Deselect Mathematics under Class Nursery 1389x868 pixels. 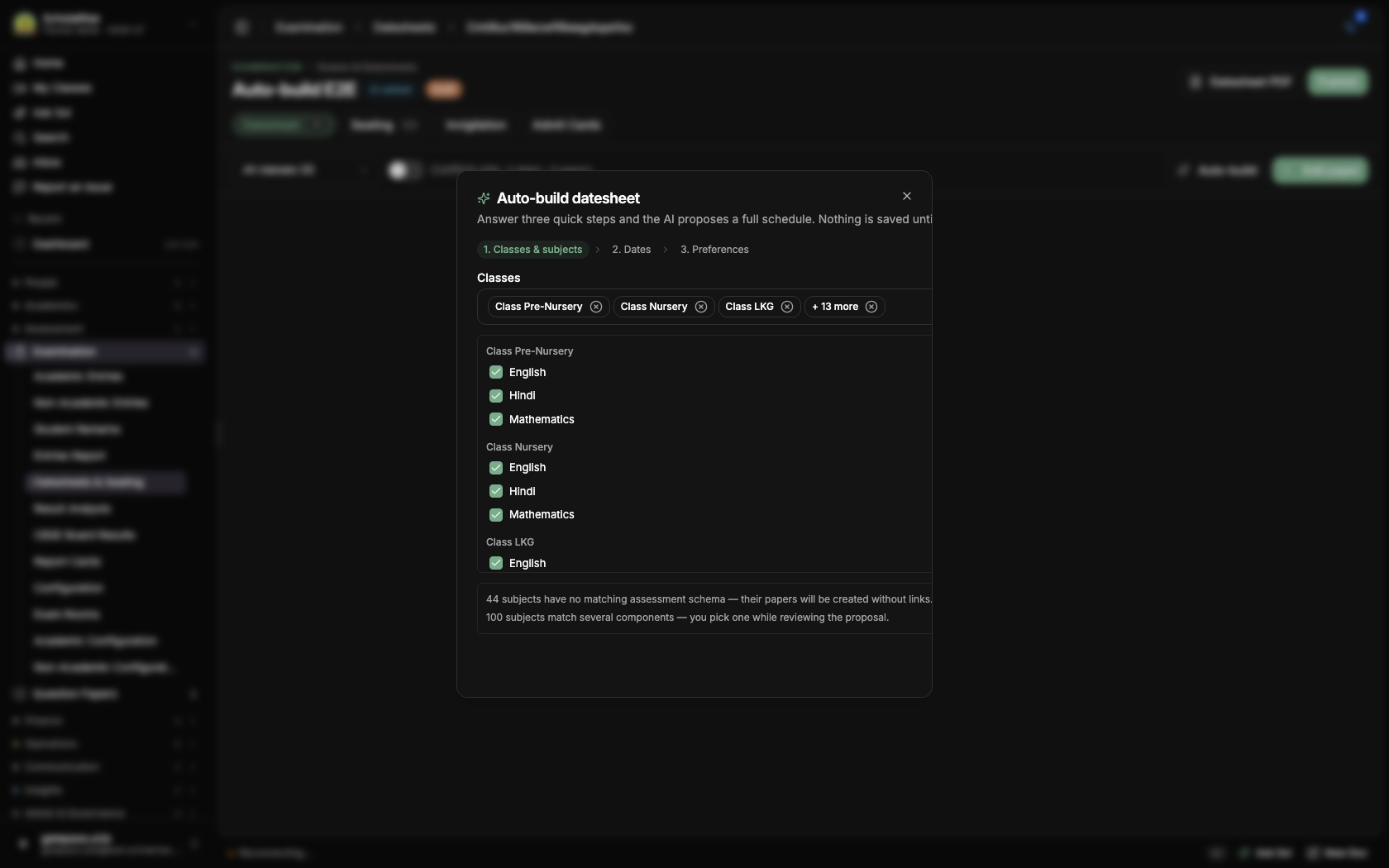point(496,515)
